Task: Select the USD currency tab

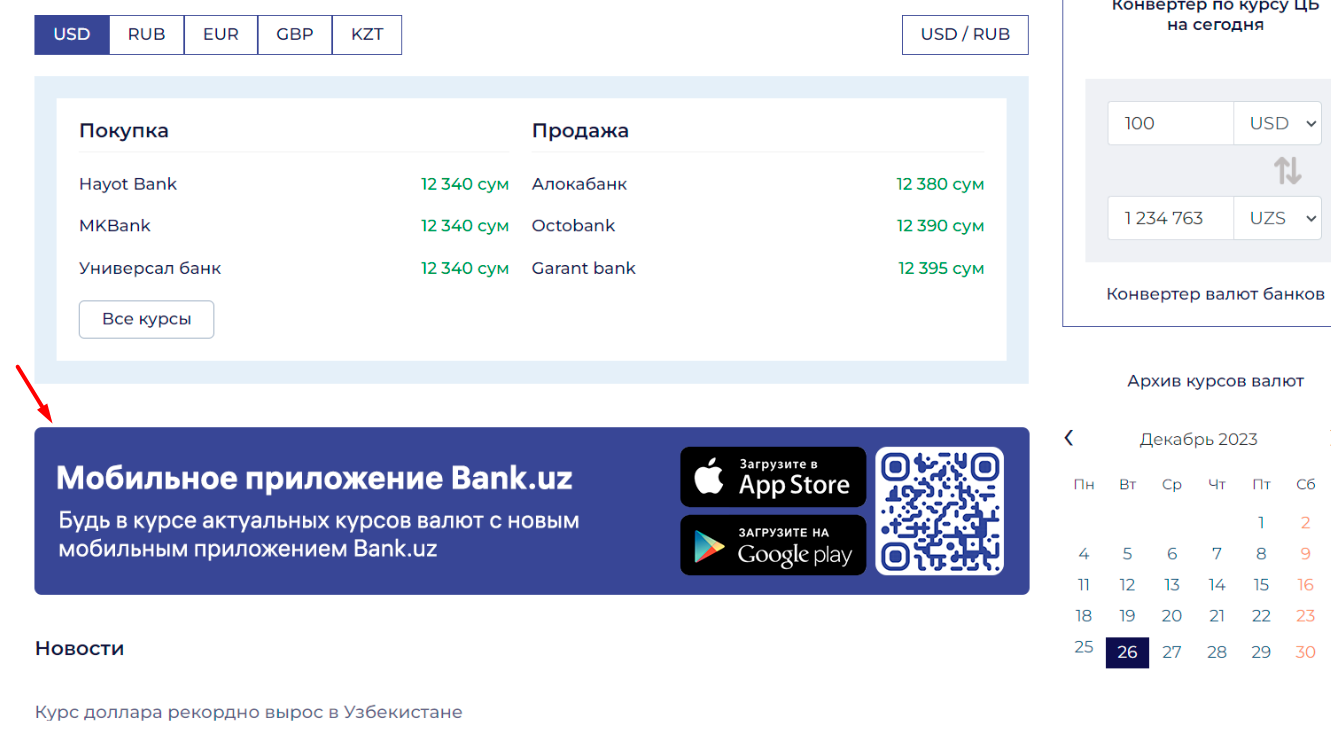Action: coord(72,34)
